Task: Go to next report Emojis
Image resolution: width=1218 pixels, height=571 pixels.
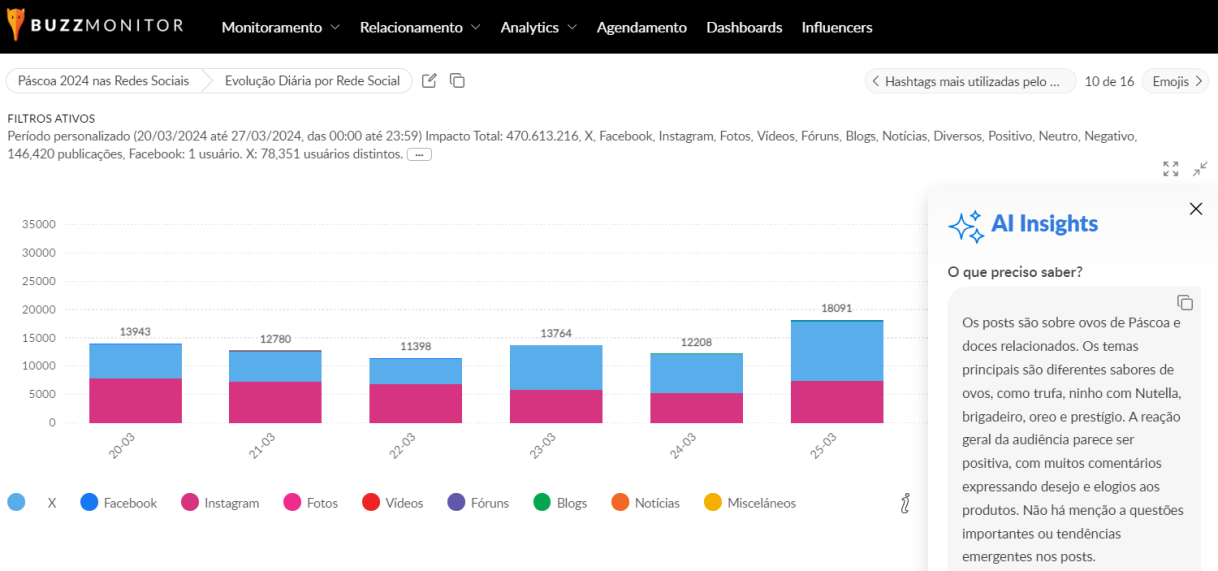Action: [1174, 81]
